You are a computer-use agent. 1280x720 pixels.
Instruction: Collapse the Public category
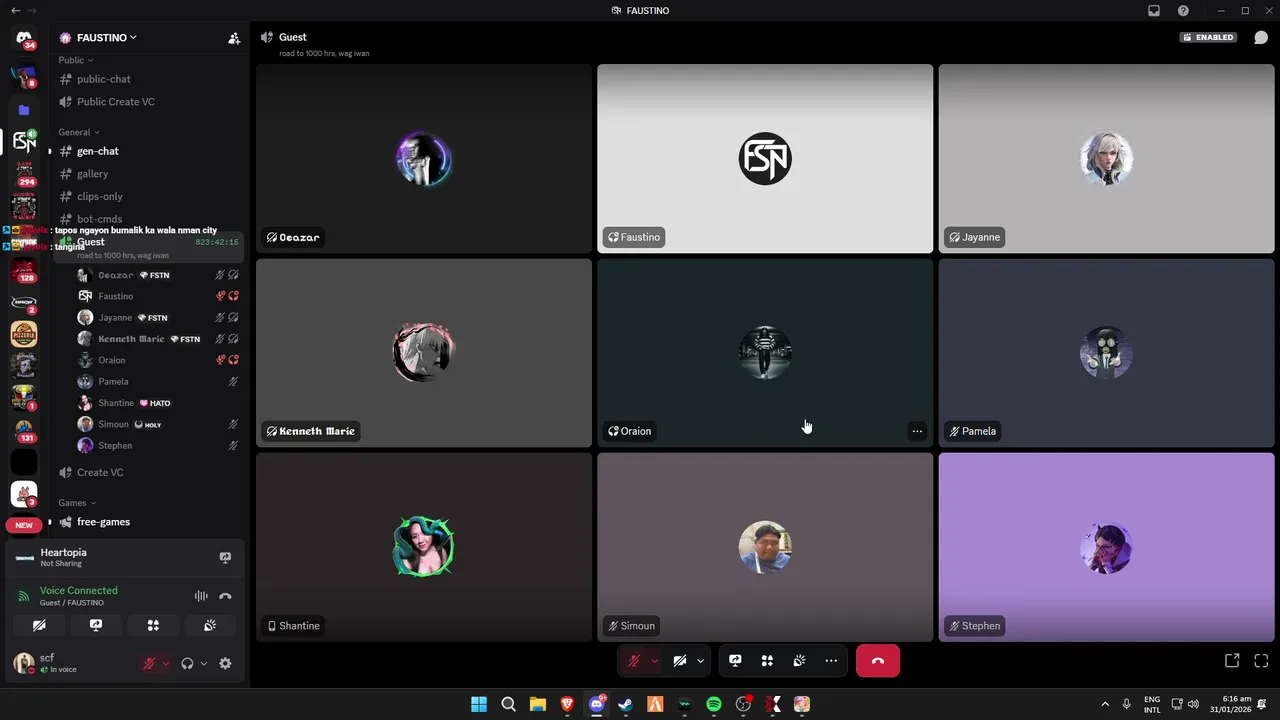coord(76,60)
